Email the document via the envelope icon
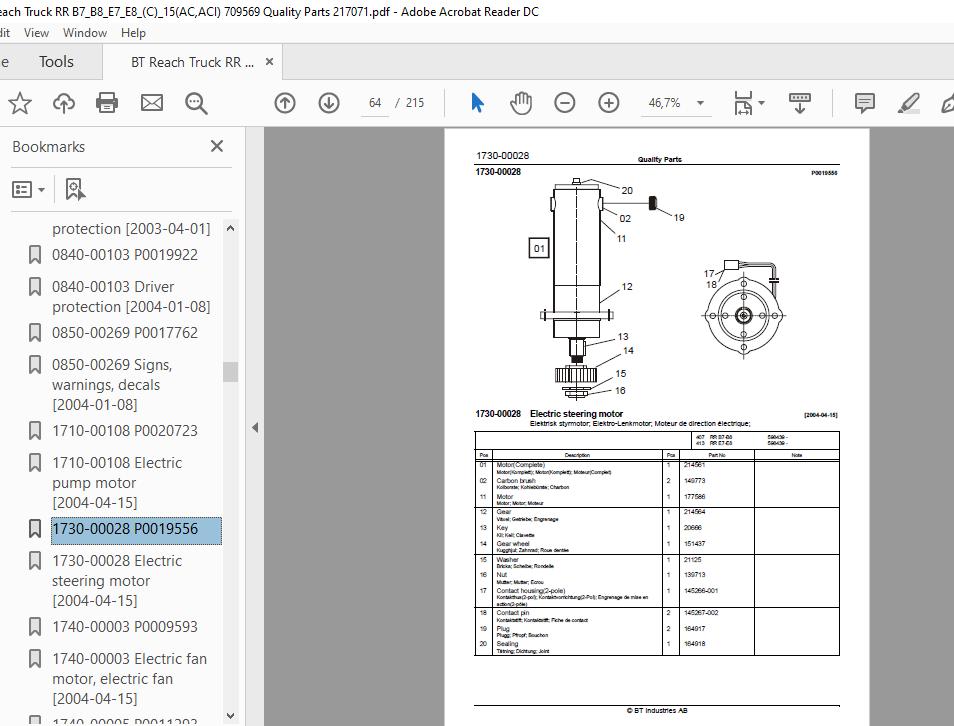Image resolution: width=954 pixels, height=726 pixels. click(x=150, y=102)
